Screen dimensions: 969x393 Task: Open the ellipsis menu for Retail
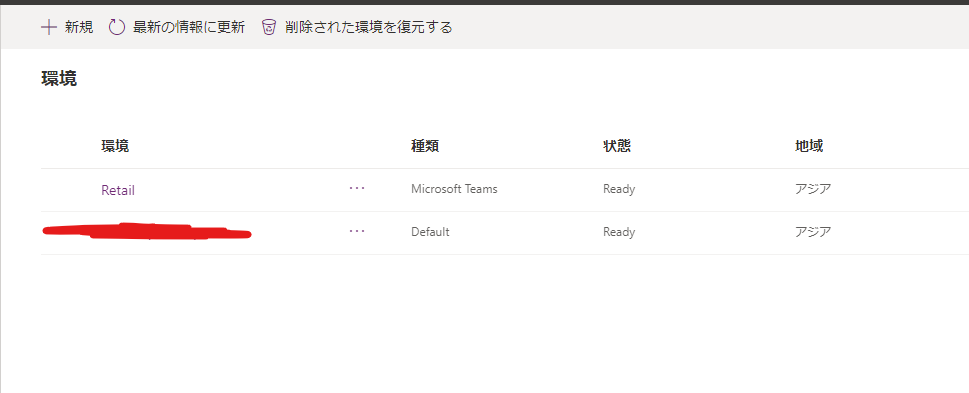click(x=357, y=188)
